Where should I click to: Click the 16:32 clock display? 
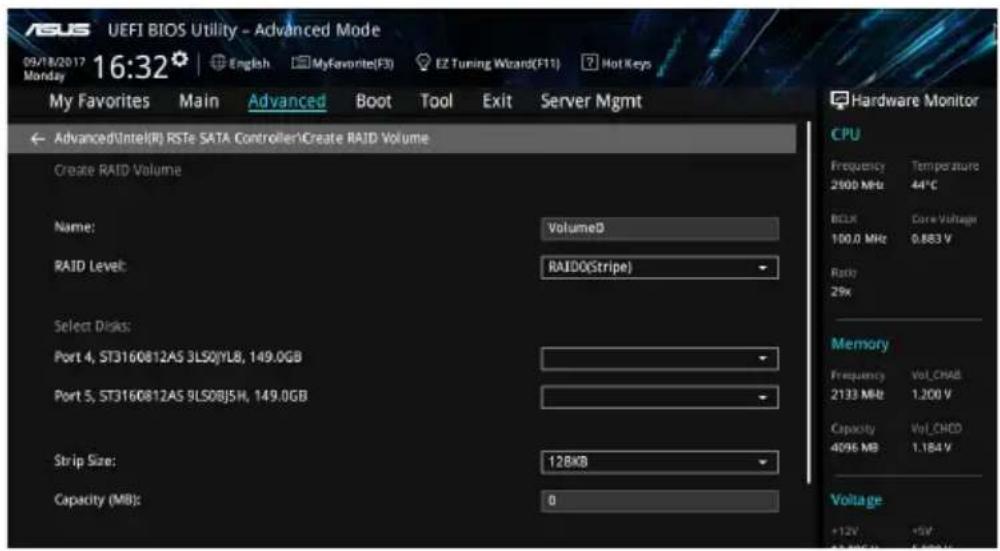131,66
